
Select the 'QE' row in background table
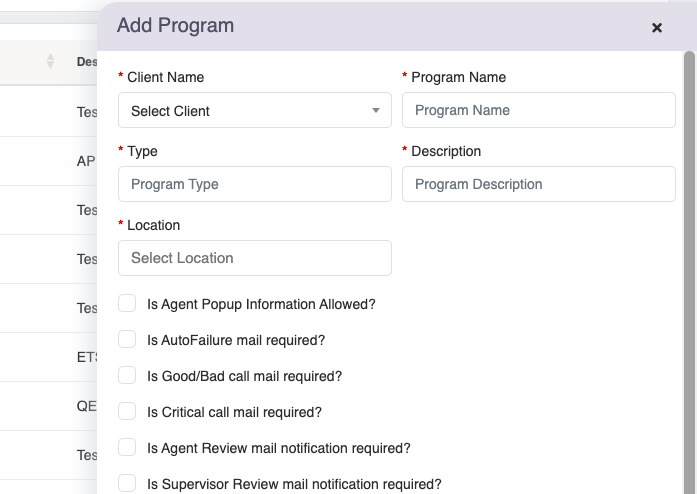coord(86,406)
